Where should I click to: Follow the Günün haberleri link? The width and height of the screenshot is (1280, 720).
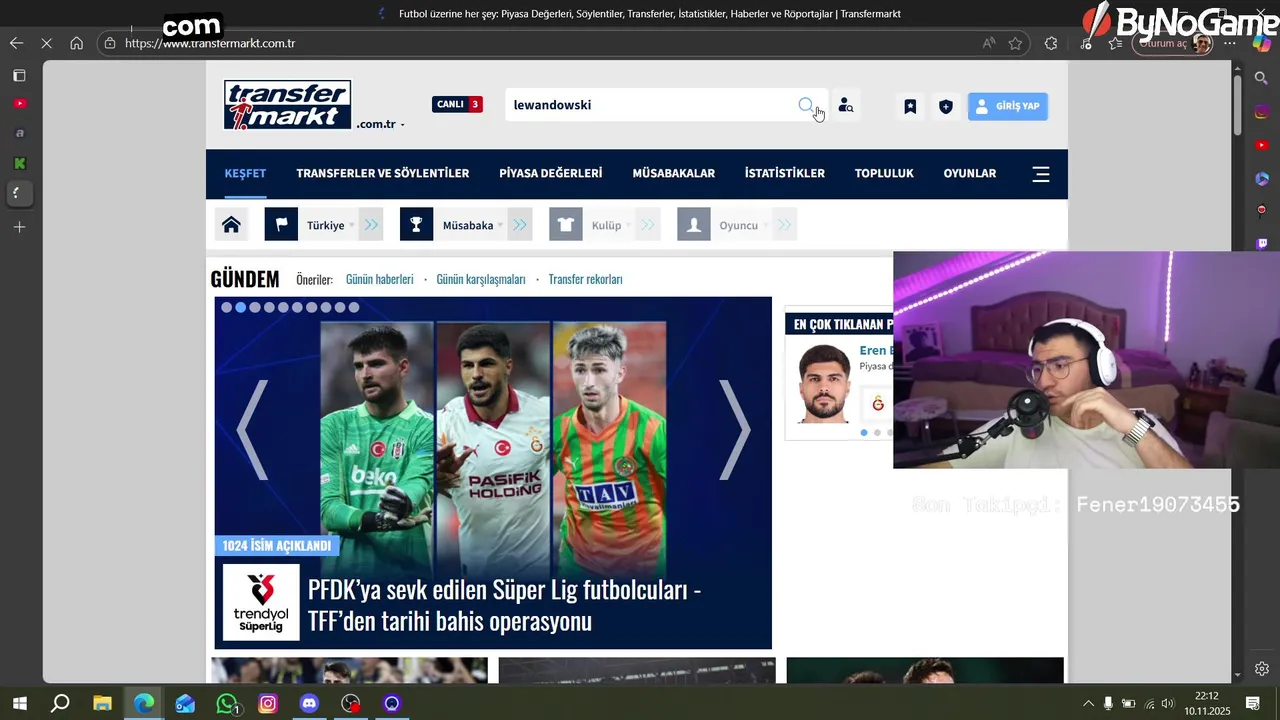click(379, 279)
